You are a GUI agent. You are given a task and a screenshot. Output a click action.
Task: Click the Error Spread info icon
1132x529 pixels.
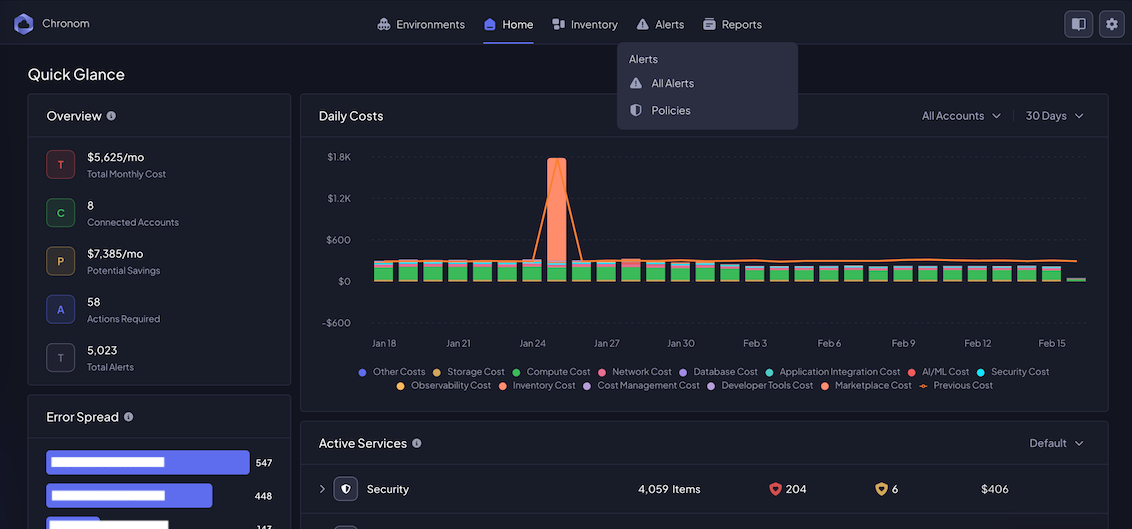click(x=128, y=417)
